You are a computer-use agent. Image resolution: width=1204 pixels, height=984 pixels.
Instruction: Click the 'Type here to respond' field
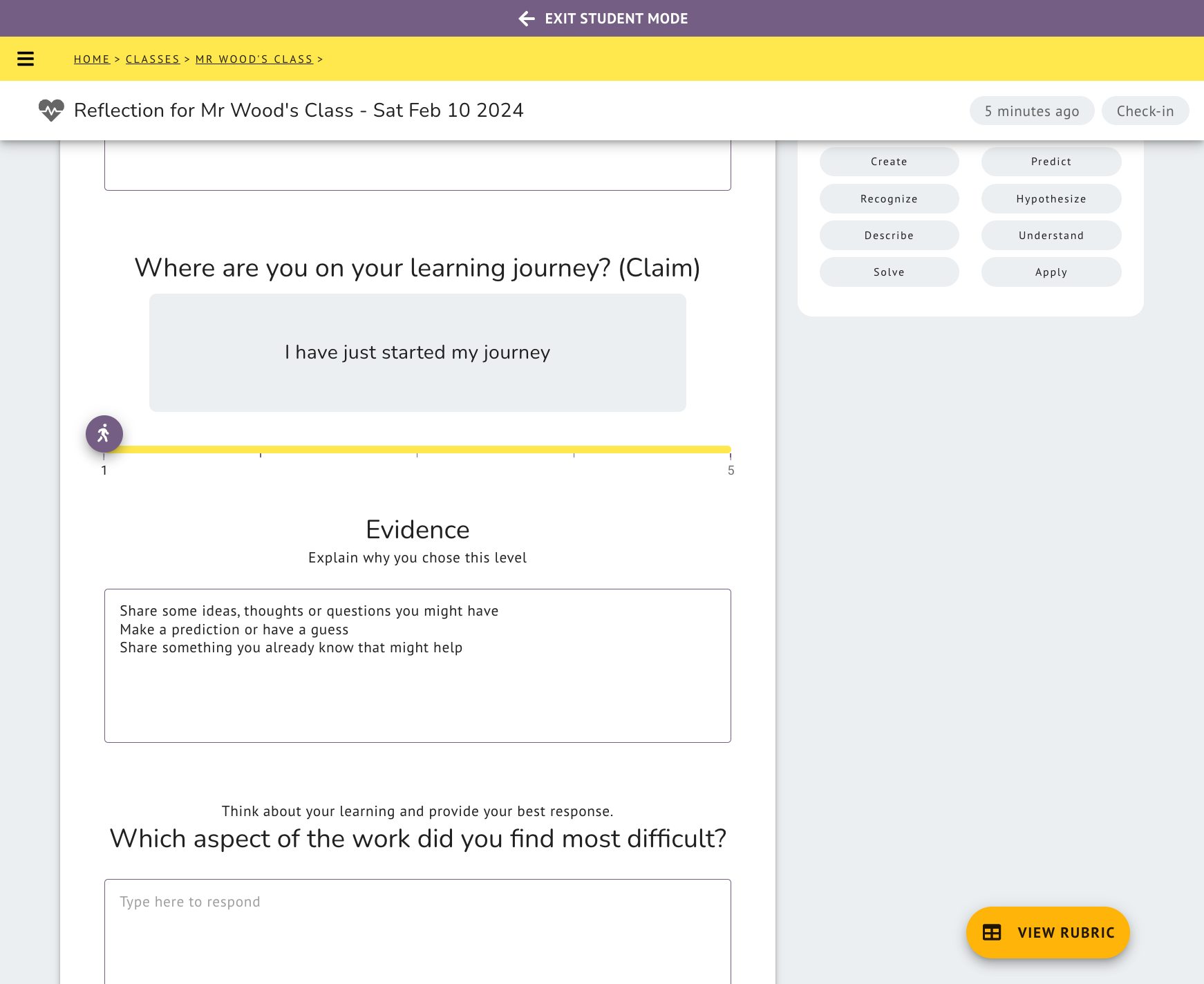click(417, 931)
